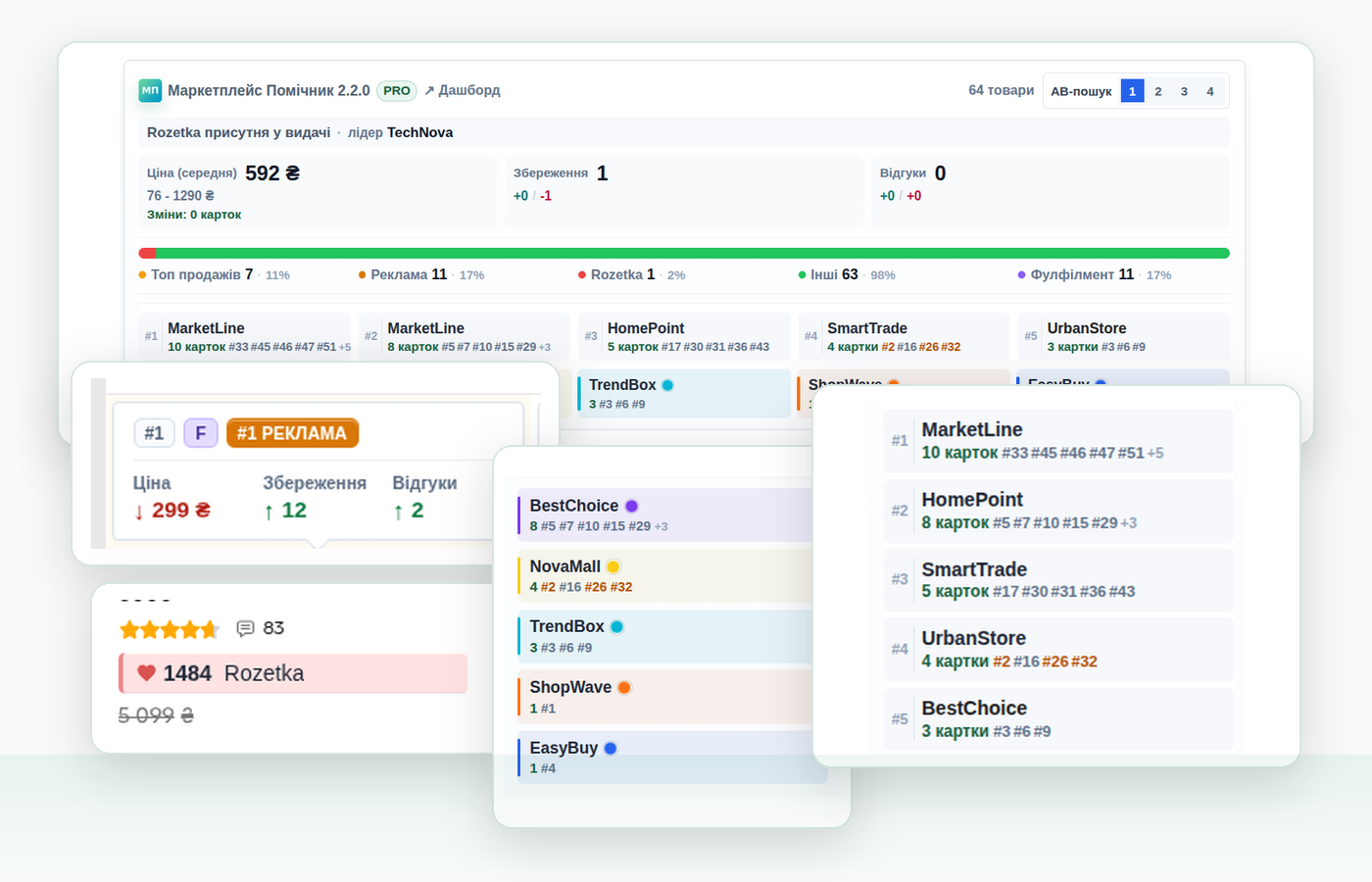The image size is (1372, 882).
Task: Open the UrbanStore 3 картки seller card
Action: [1123, 336]
